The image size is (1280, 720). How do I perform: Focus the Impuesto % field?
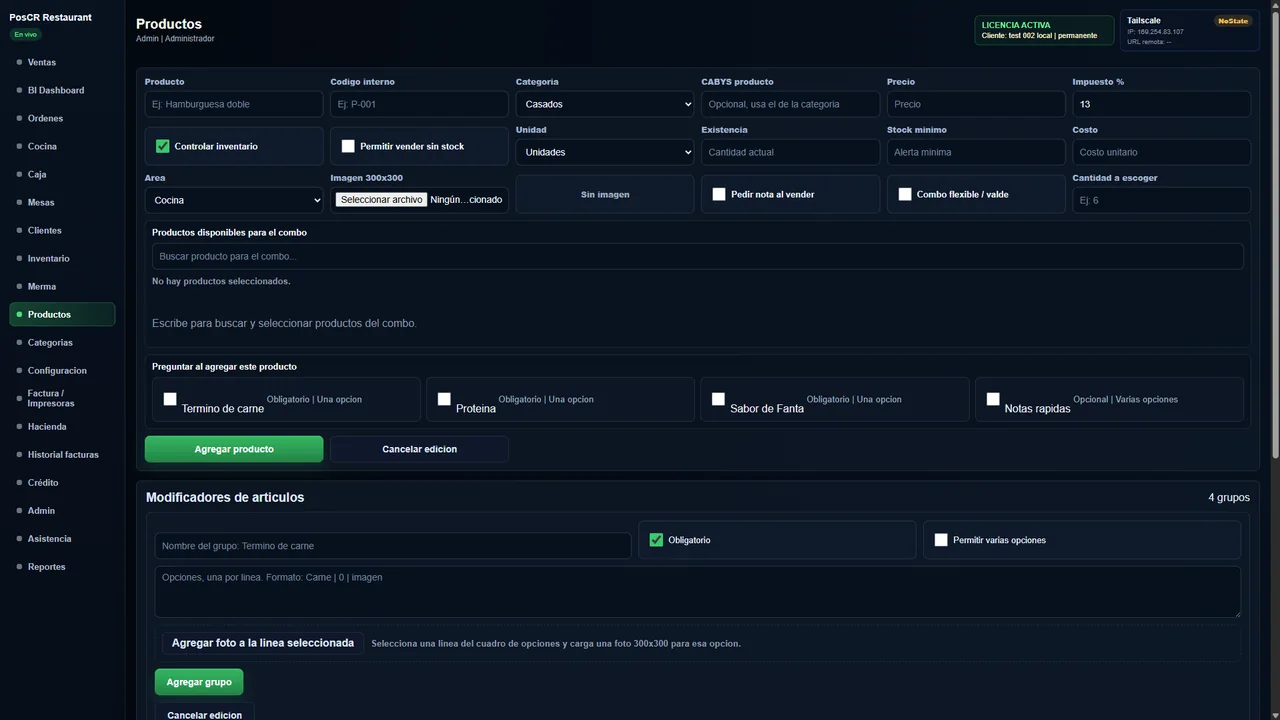[x=1162, y=104]
